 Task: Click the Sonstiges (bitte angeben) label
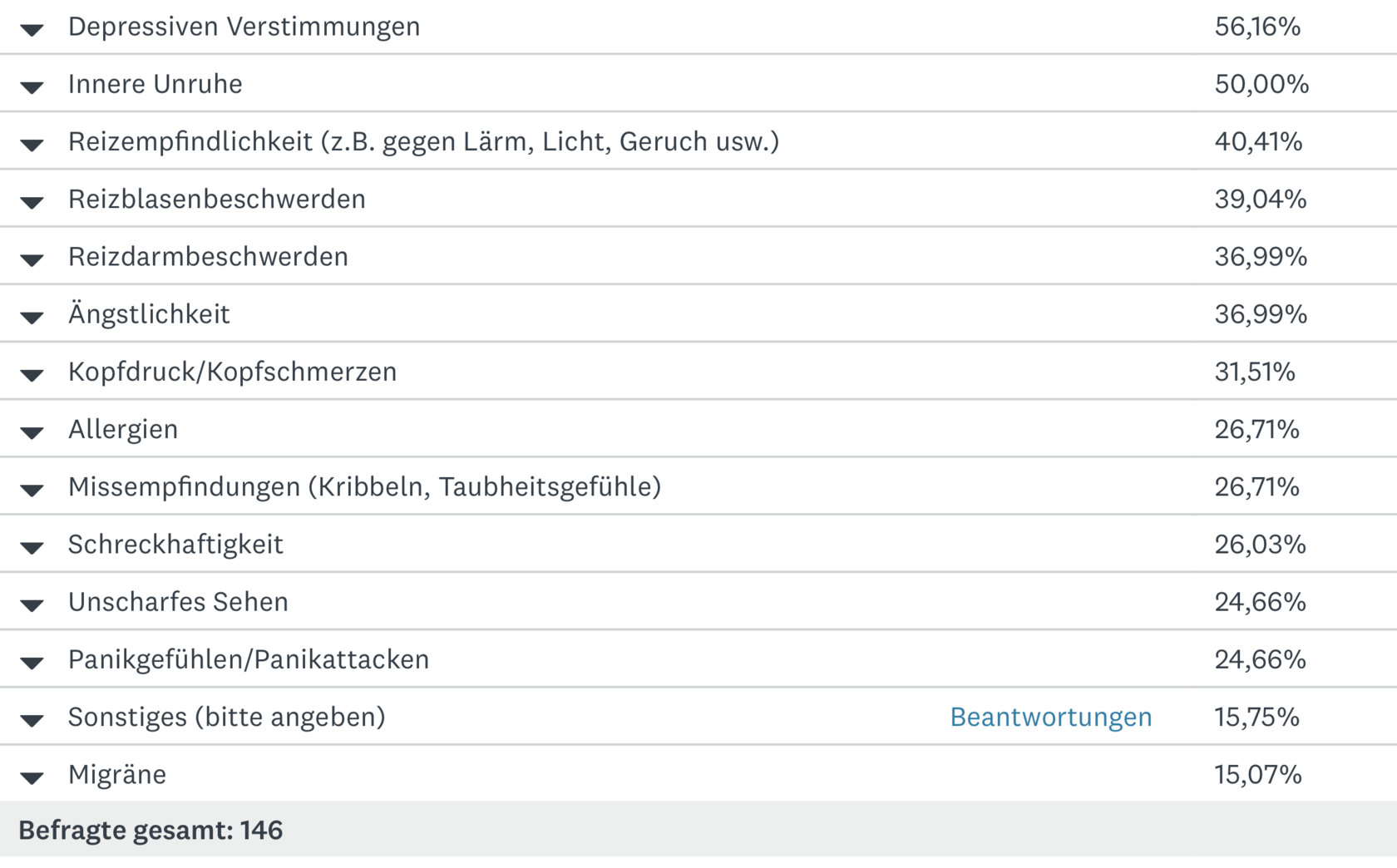(227, 717)
